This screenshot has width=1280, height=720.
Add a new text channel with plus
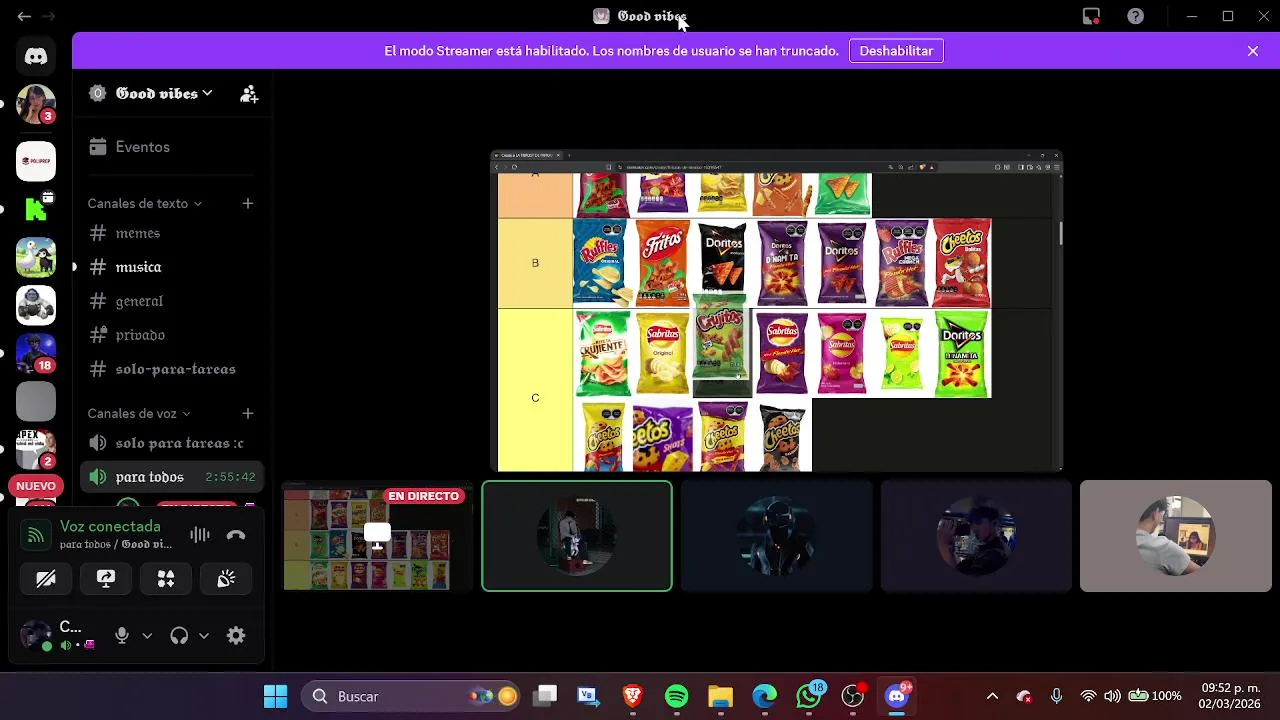tap(248, 203)
